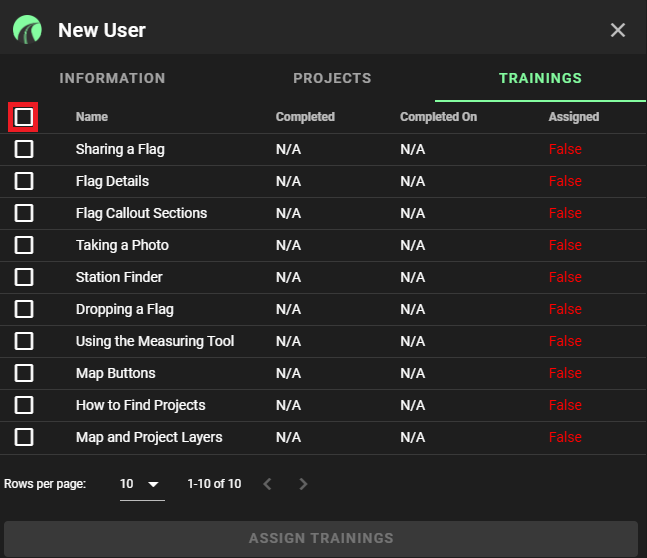
Task: Tick the Taking a Photo checkbox
Action: click(x=24, y=245)
